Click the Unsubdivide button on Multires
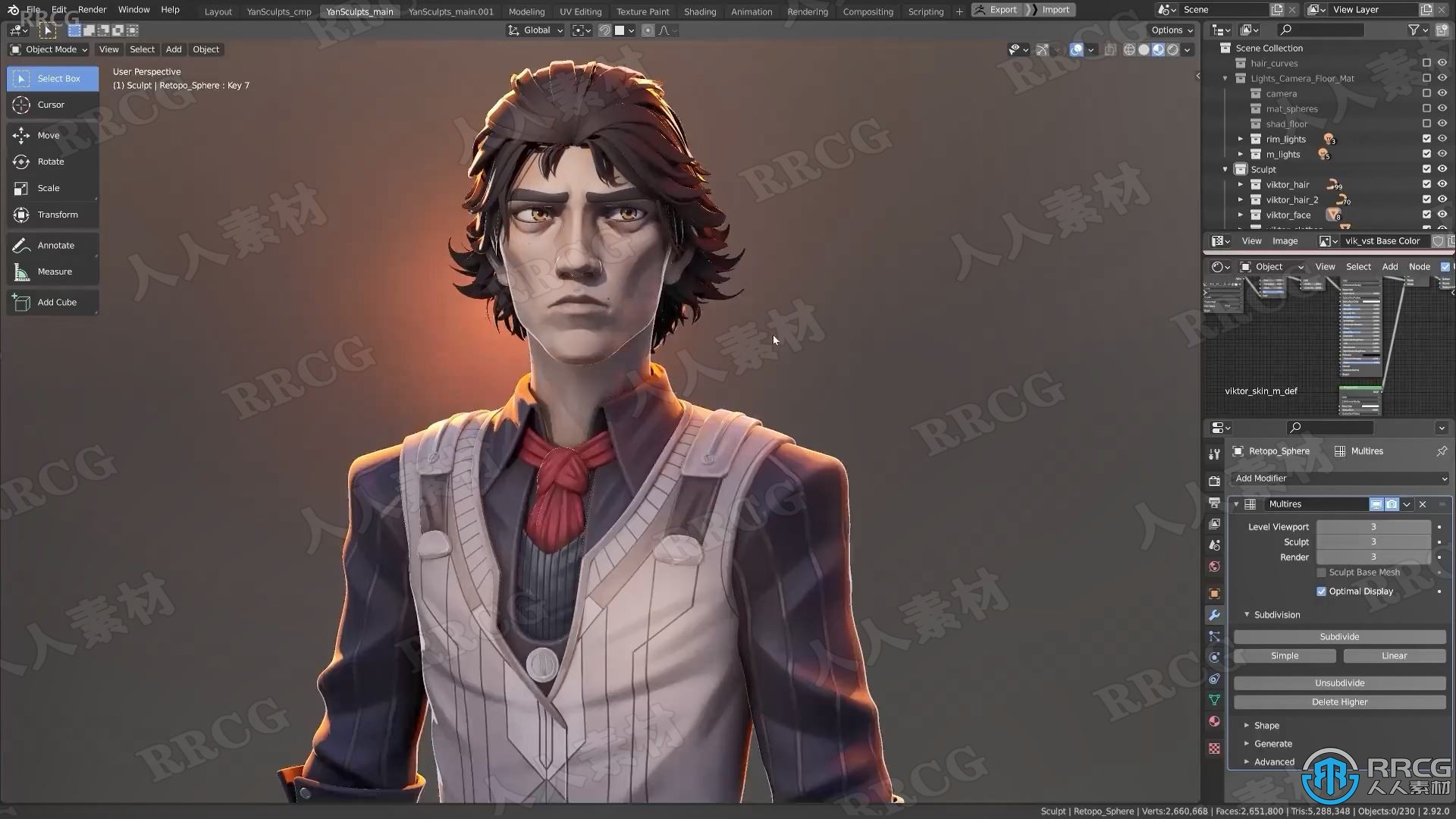The image size is (1456, 819). (1338, 682)
